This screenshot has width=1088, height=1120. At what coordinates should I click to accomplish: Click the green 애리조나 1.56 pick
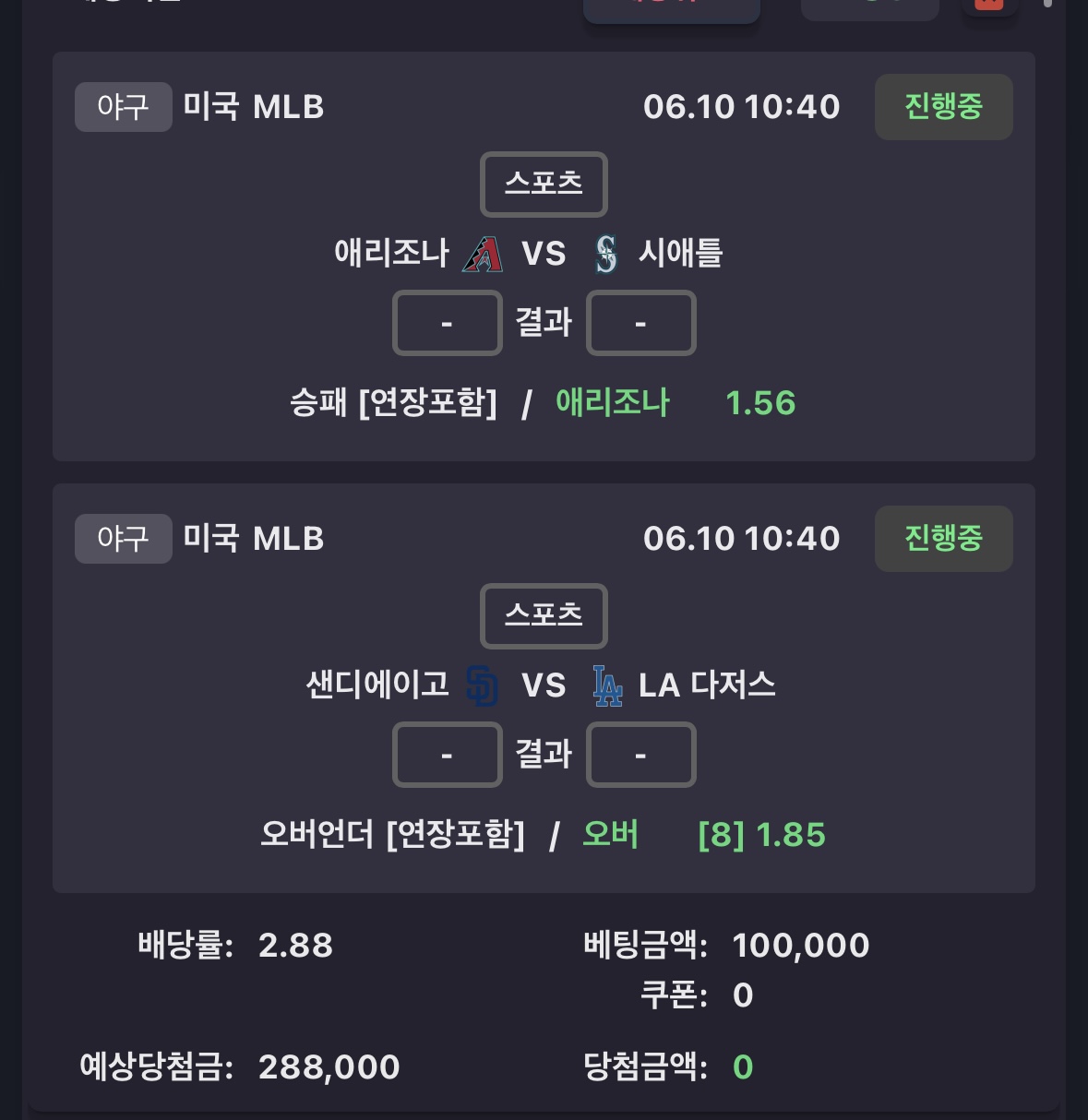676,403
